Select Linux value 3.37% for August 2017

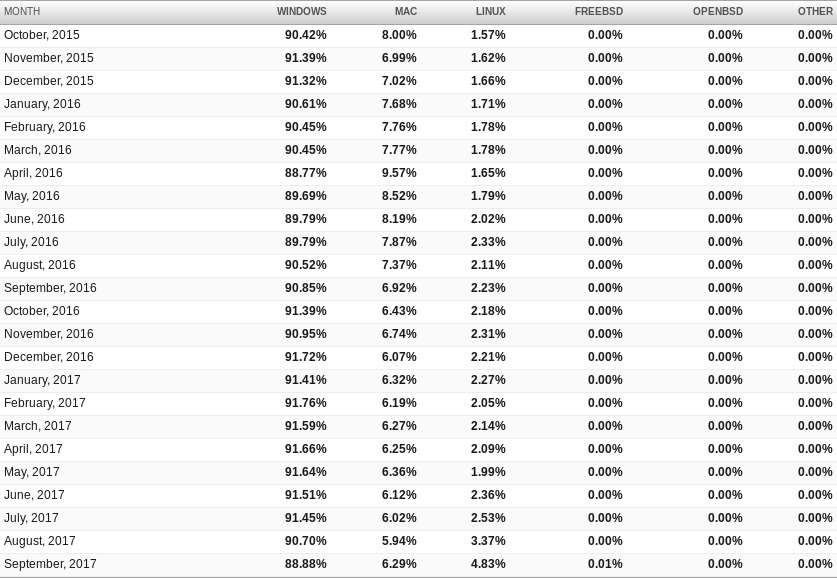point(488,541)
